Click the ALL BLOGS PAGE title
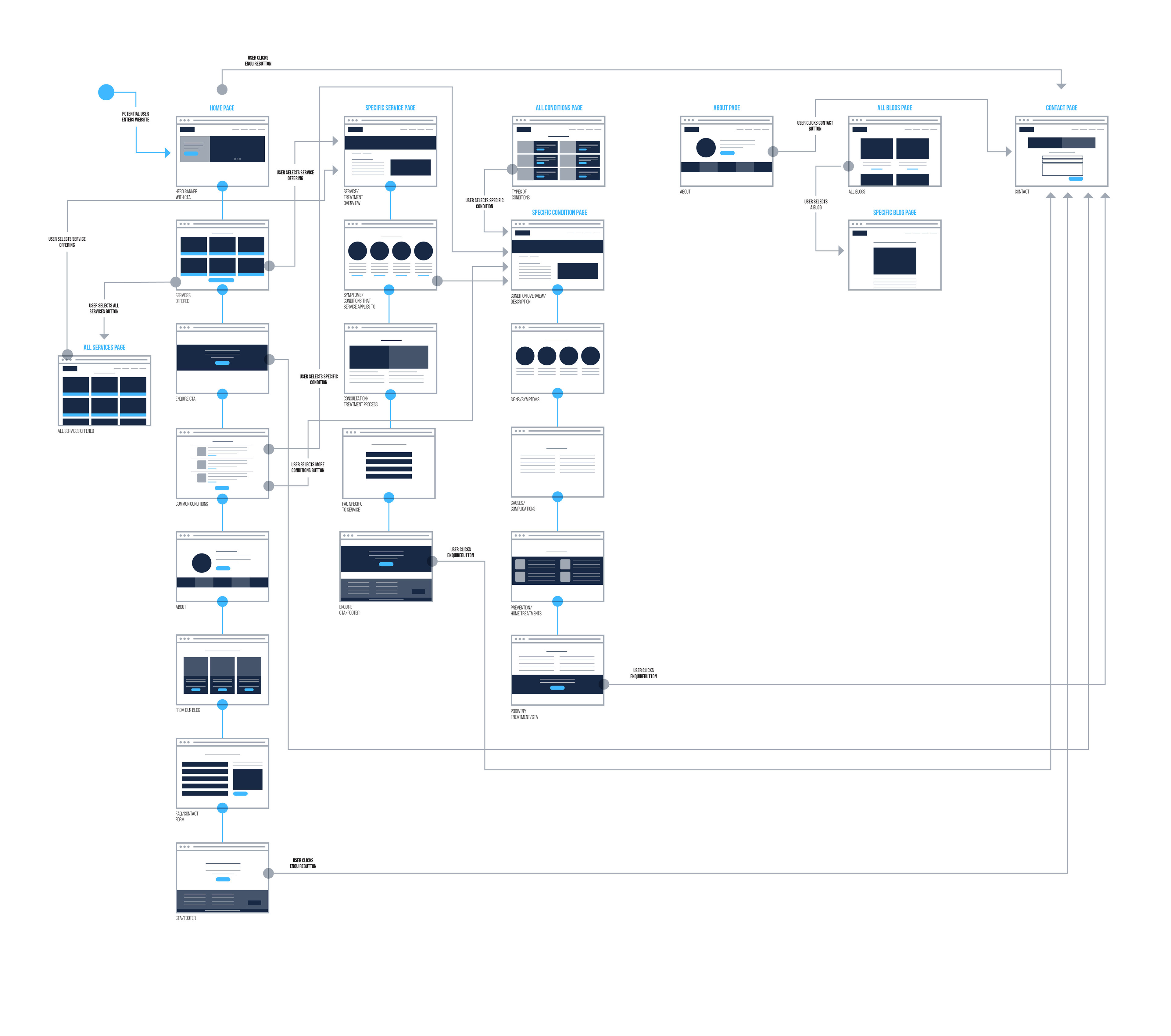Screen dimensions: 1171x1036 click(x=894, y=108)
